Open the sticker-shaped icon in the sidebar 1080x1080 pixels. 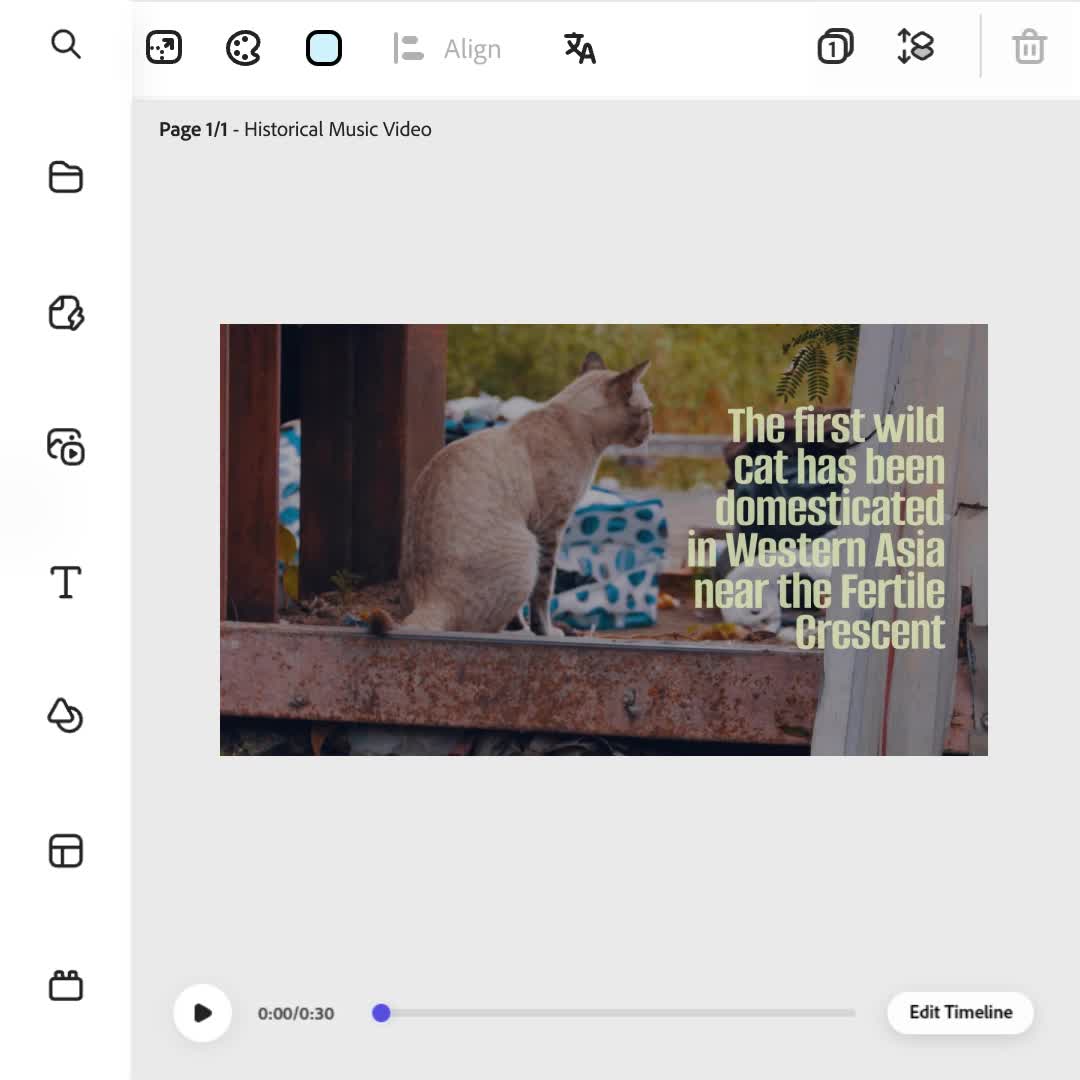[x=66, y=312]
